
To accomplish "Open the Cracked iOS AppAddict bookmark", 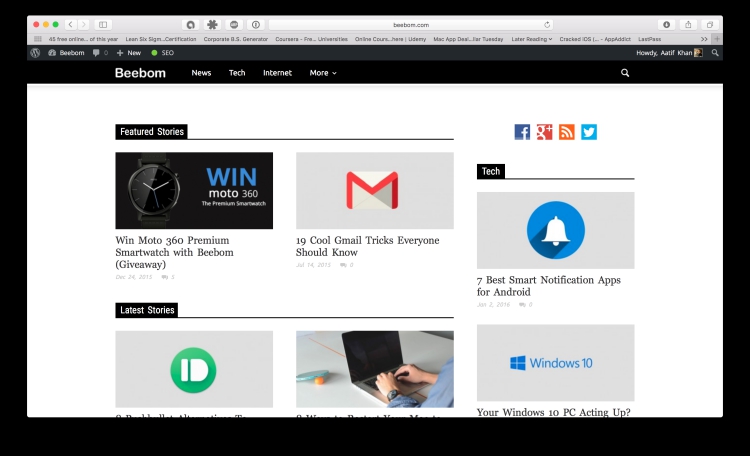I will (x=595, y=39).
